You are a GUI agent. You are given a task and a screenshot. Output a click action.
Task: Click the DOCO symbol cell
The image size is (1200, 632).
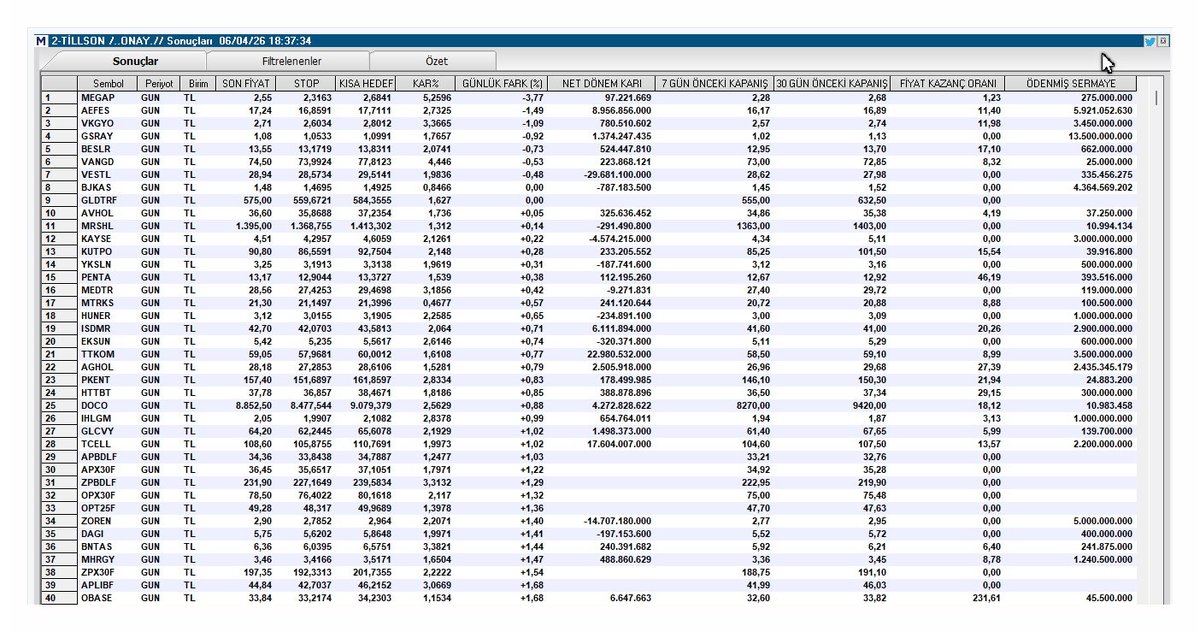108,406
